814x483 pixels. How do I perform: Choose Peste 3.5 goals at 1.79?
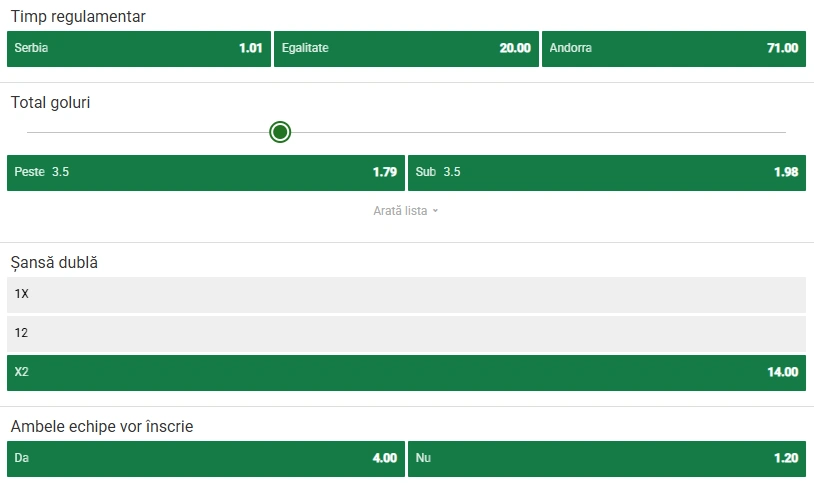point(205,172)
